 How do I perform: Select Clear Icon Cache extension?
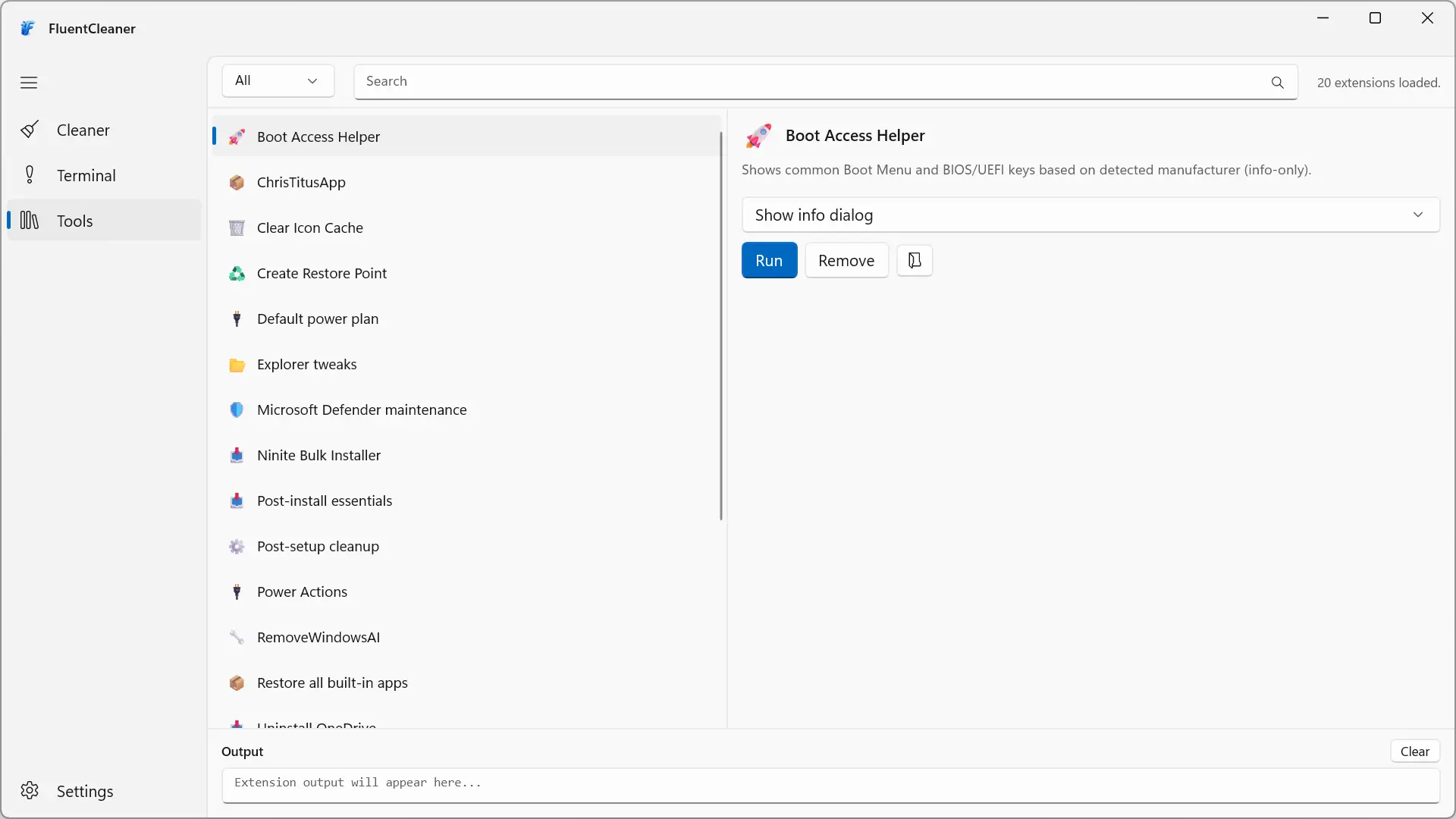[466, 227]
